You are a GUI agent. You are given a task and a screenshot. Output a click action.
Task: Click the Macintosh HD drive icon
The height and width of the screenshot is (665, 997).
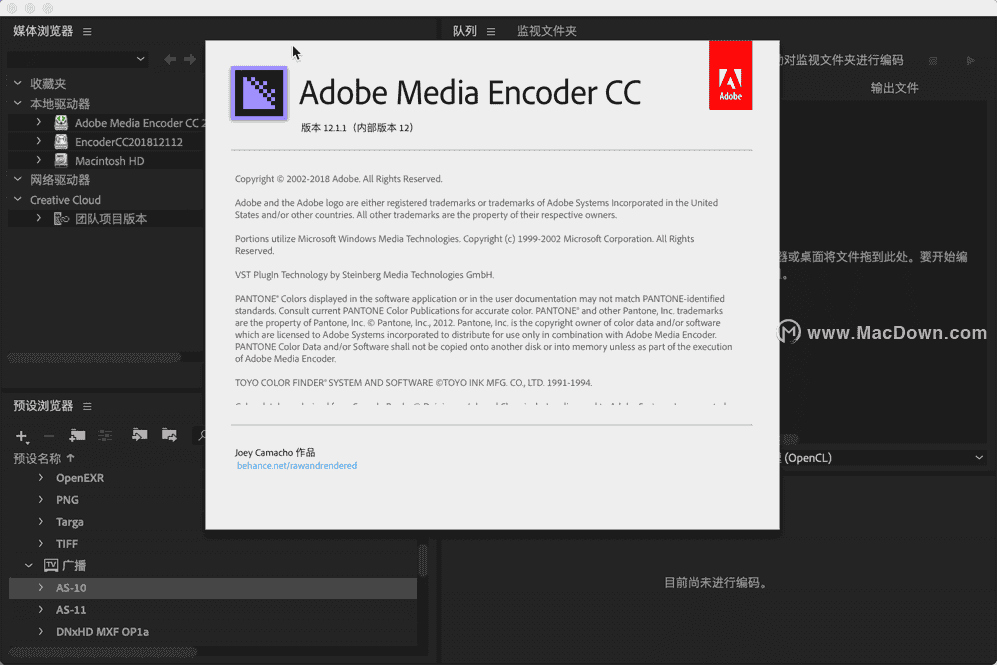point(61,161)
